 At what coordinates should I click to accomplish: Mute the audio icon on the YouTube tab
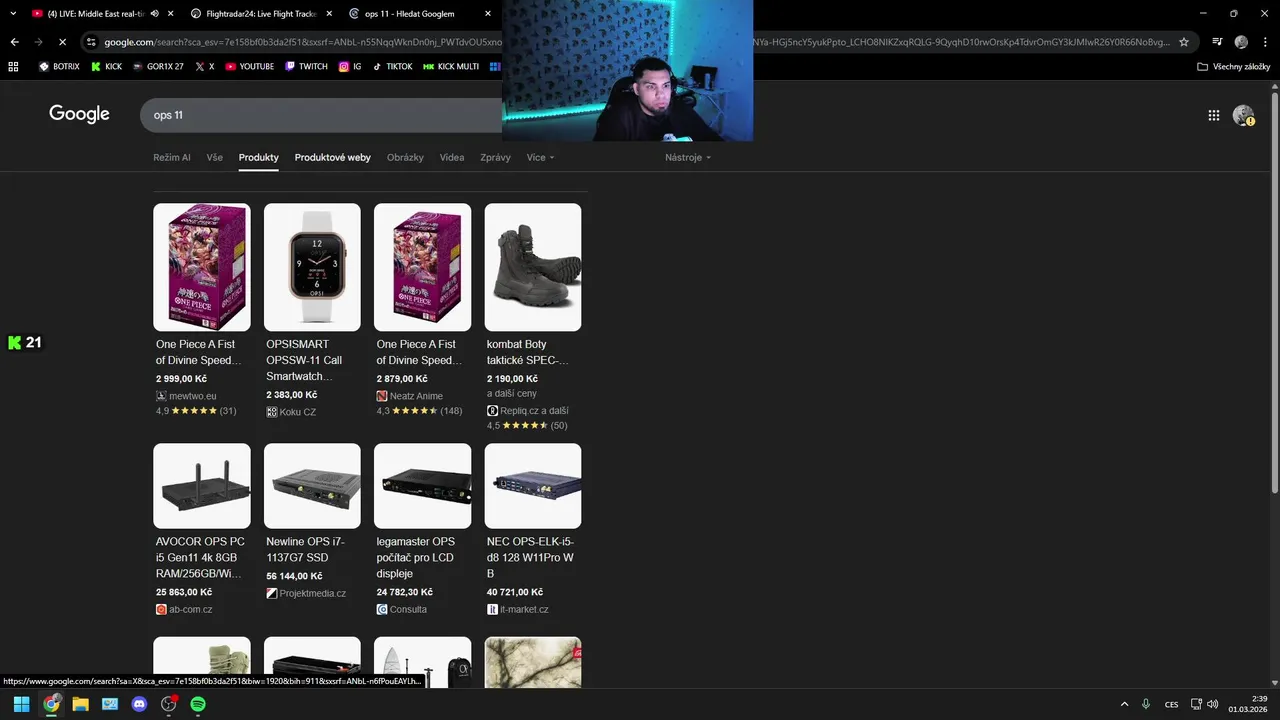[154, 14]
